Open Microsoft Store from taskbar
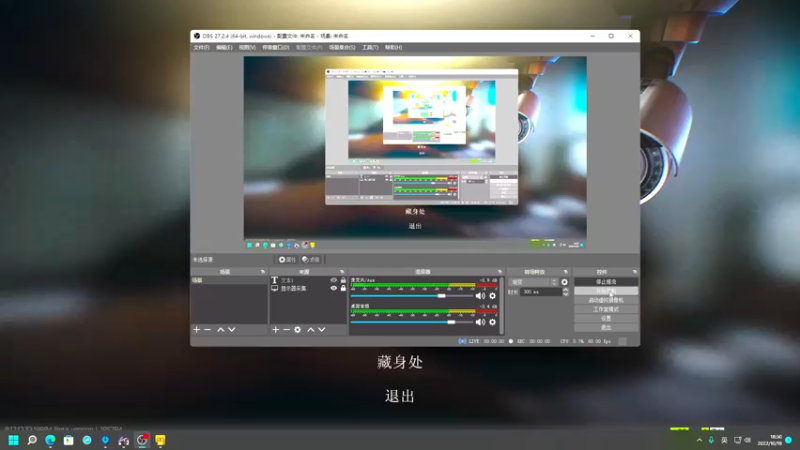The image size is (800, 450). click(68, 440)
